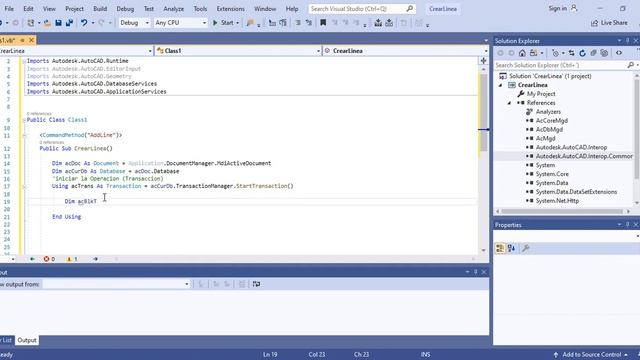Collapse the CrearLinea project node

click(501, 85)
